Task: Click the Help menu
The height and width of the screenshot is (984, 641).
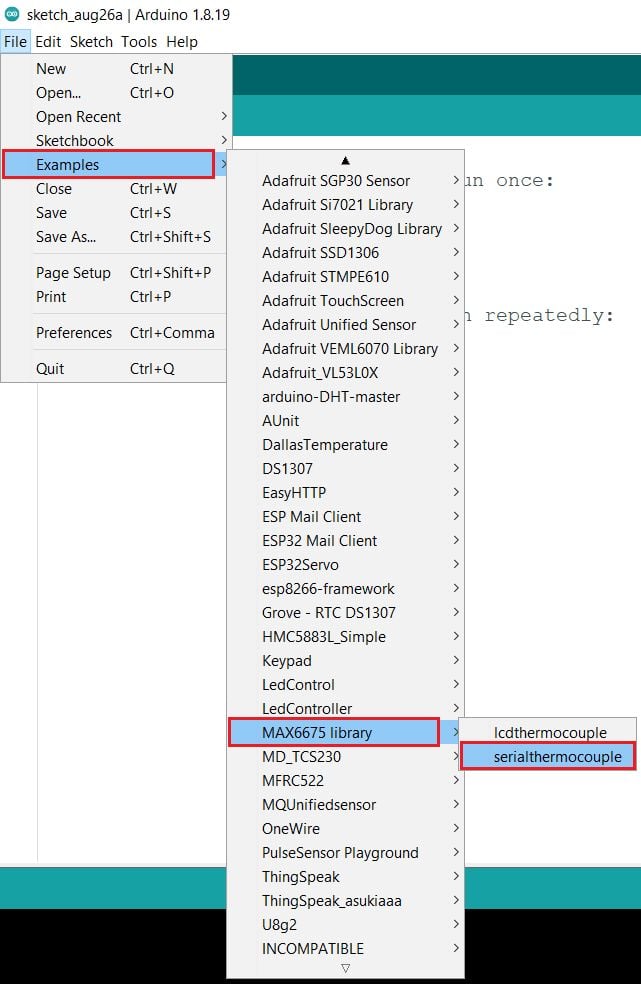Action: pos(182,42)
